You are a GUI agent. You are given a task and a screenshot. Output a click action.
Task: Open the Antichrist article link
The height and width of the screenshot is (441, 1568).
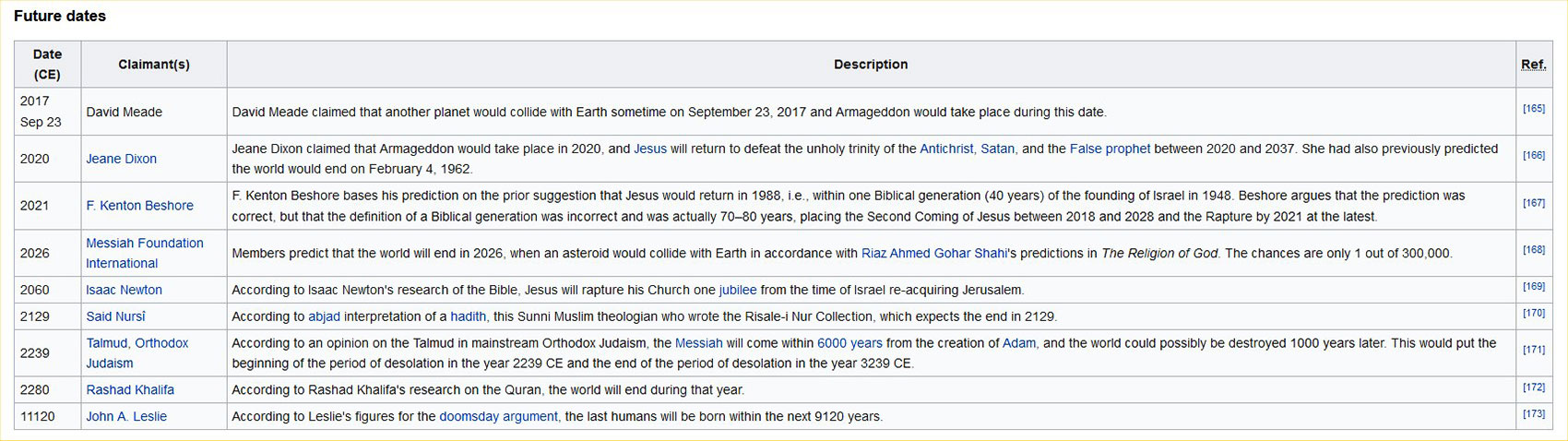(x=945, y=149)
